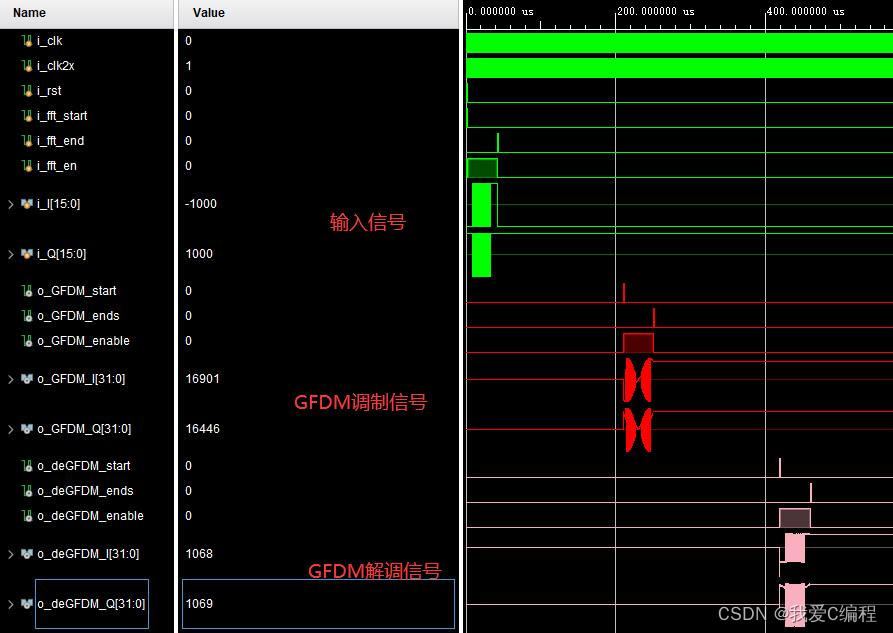Image resolution: width=893 pixels, height=633 pixels.
Task: Select the i_clk signal name
Action: [50, 41]
